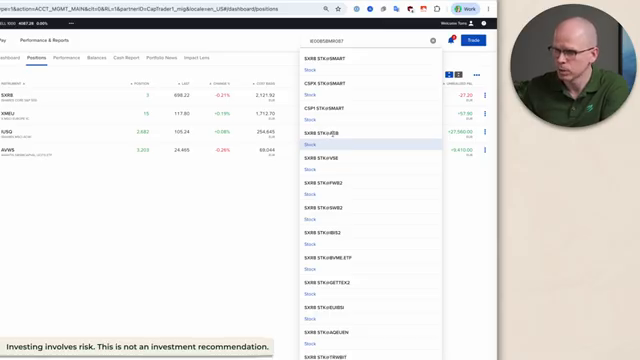The image size is (640, 360).
Task: Select the compact rows view toggle
Action: tap(459, 75)
